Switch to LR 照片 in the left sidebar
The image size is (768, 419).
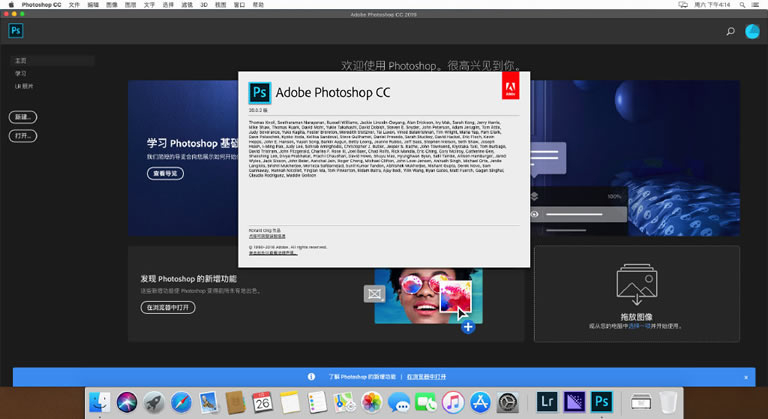[x=24, y=86]
